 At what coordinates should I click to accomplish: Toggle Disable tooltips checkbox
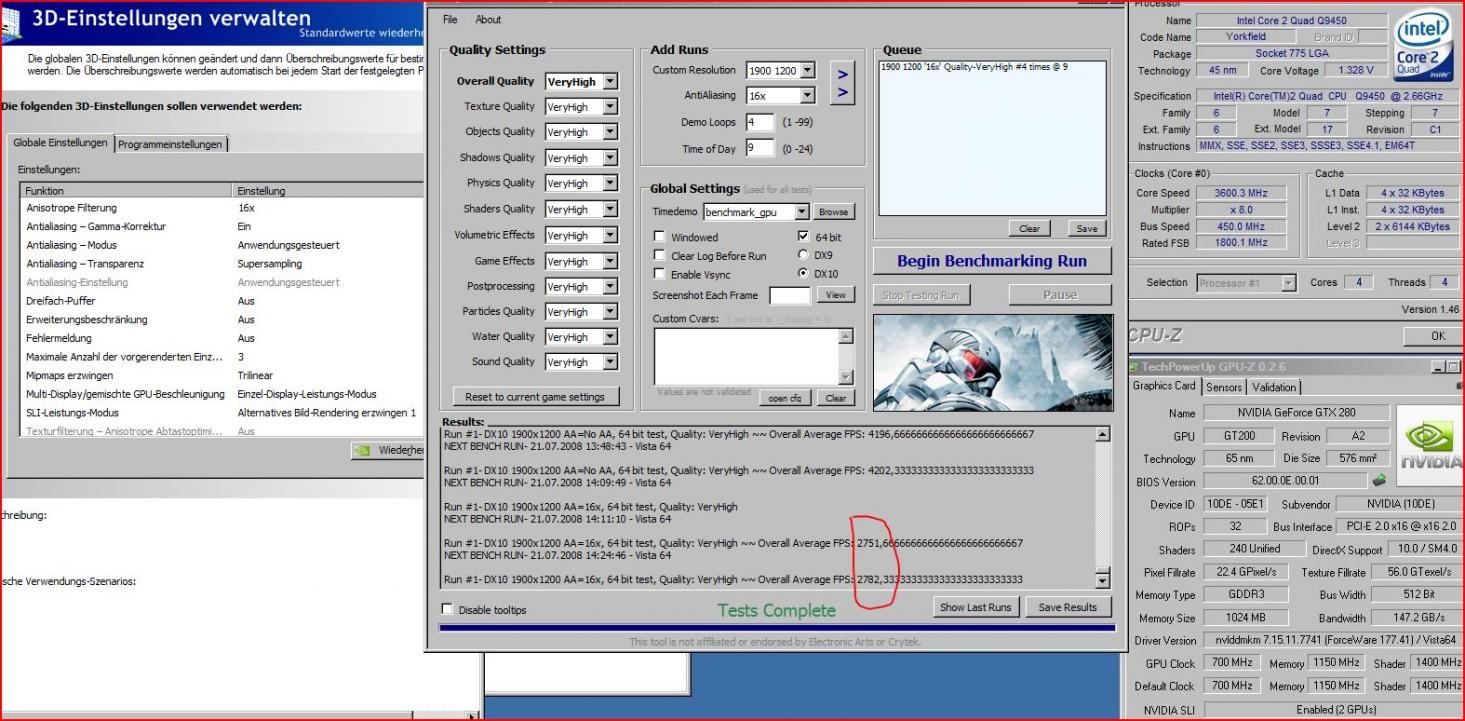click(447, 609)
